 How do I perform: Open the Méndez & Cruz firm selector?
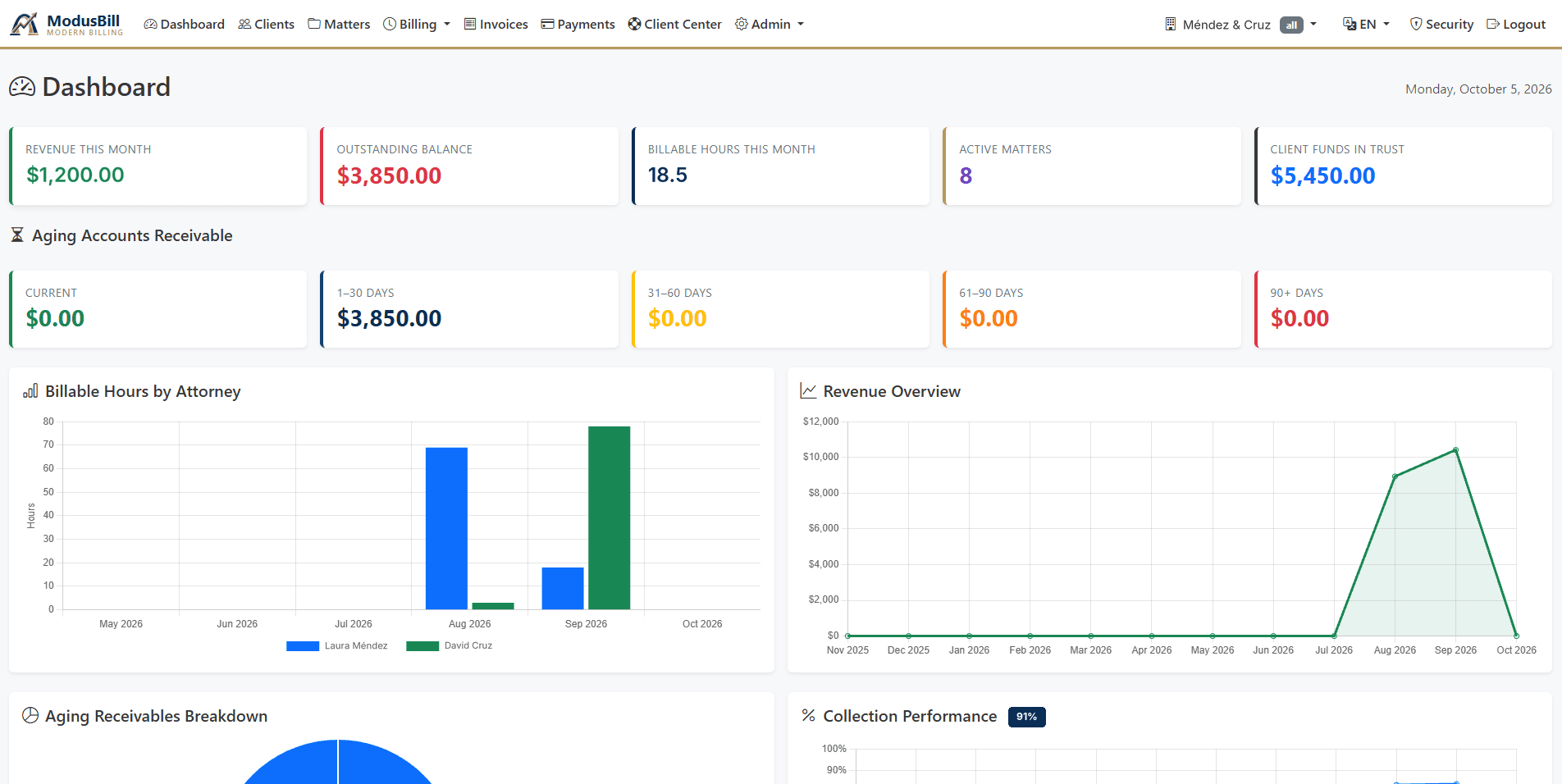coord(1240,25)
